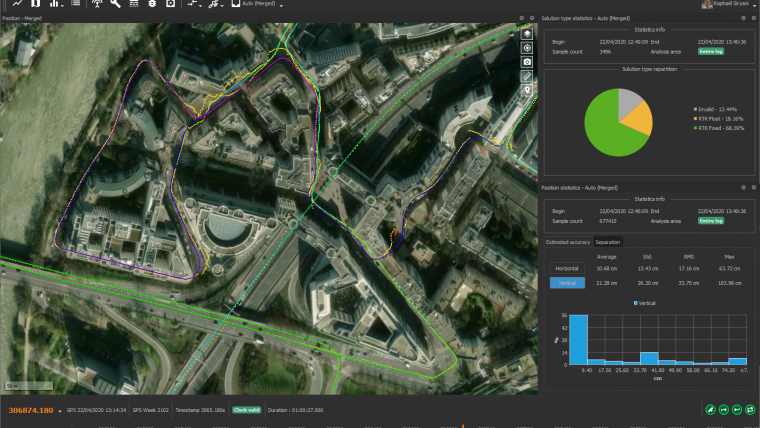
Task: Click the 103.96 cm vertical max value
Action: 729,283
